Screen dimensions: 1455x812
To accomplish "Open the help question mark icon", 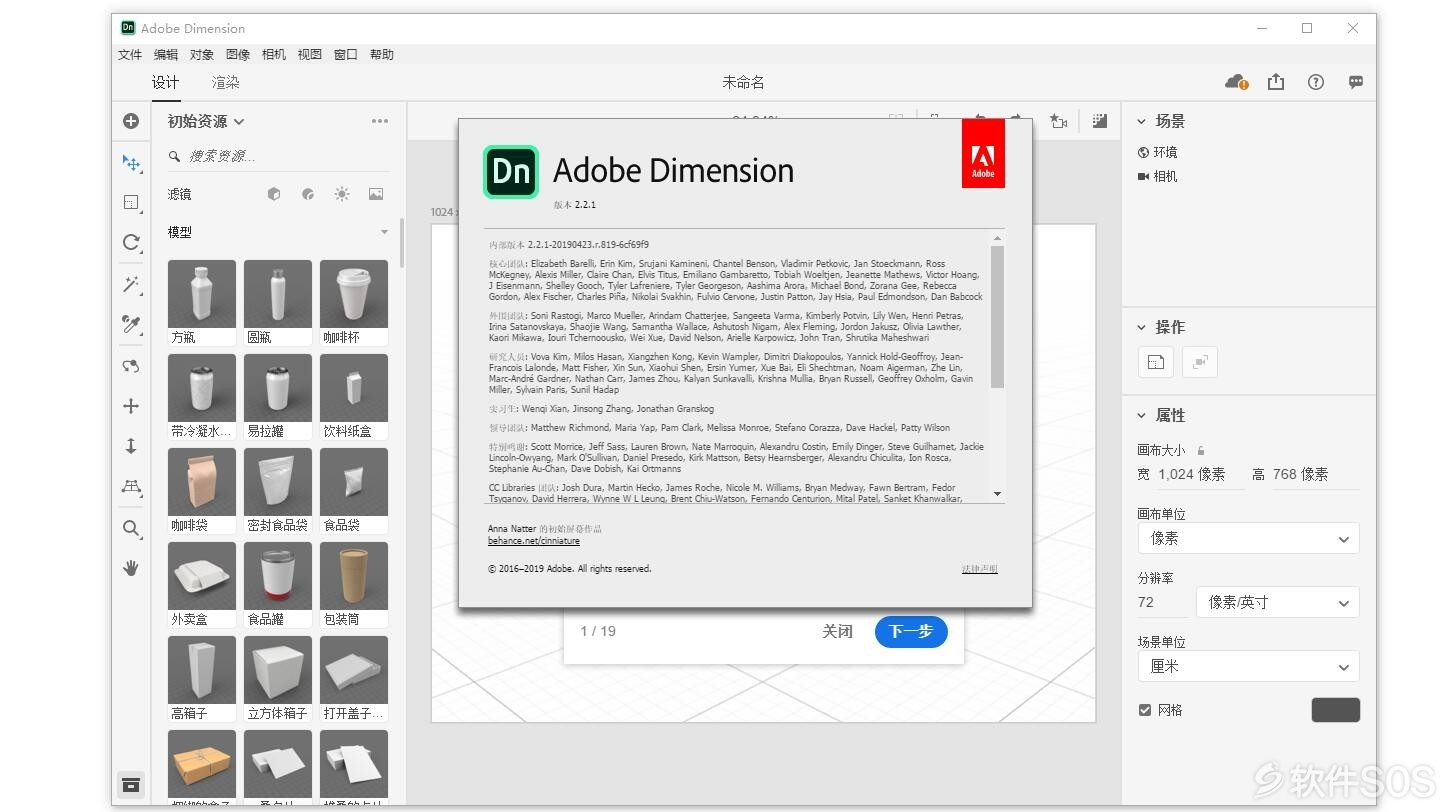I will click(1316, 82).
